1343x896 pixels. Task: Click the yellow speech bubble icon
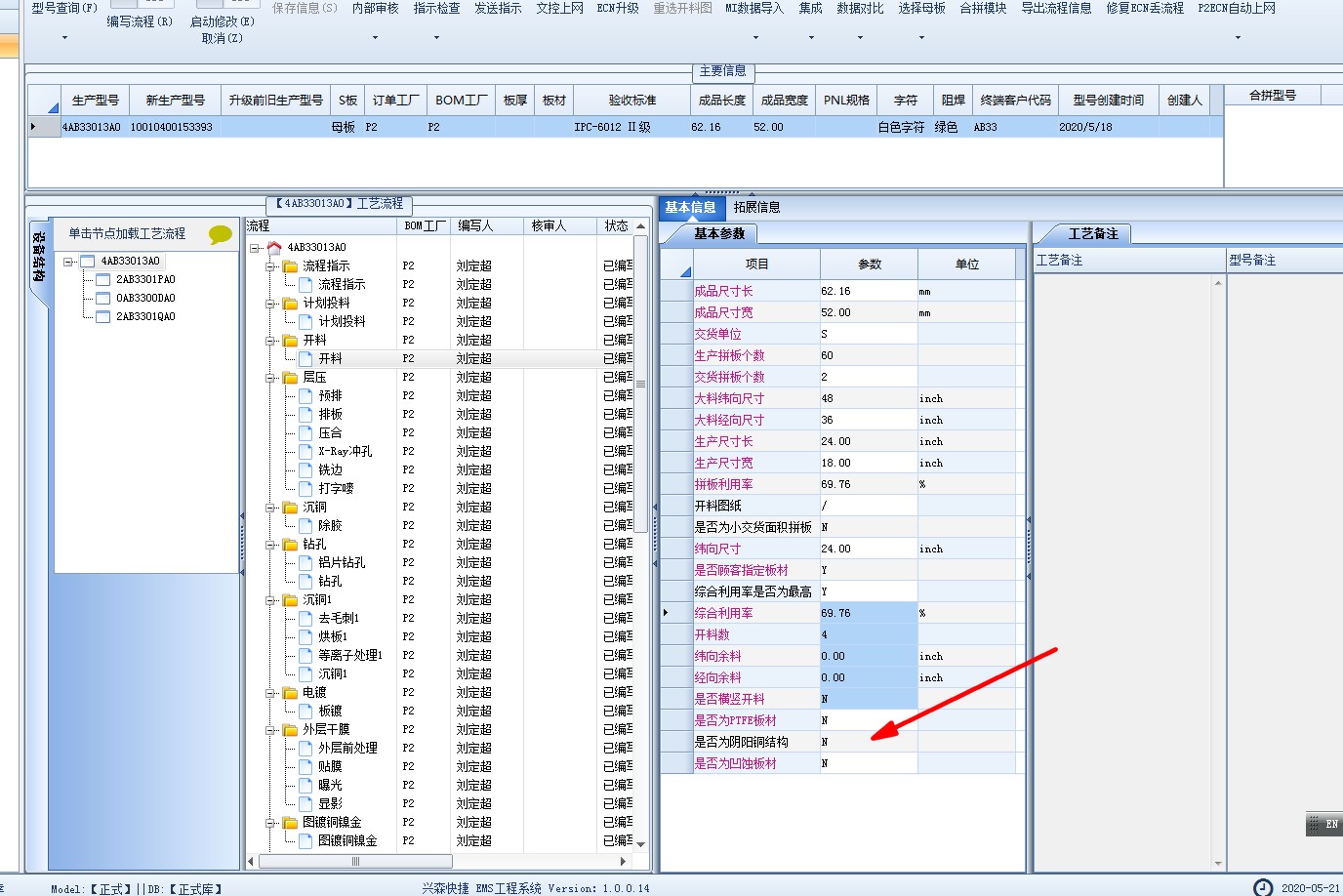pyautogui.click(x=221, y=234)
